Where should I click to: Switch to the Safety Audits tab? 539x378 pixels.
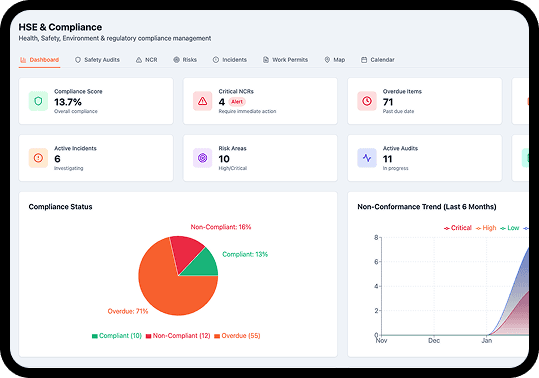point(97,60)
